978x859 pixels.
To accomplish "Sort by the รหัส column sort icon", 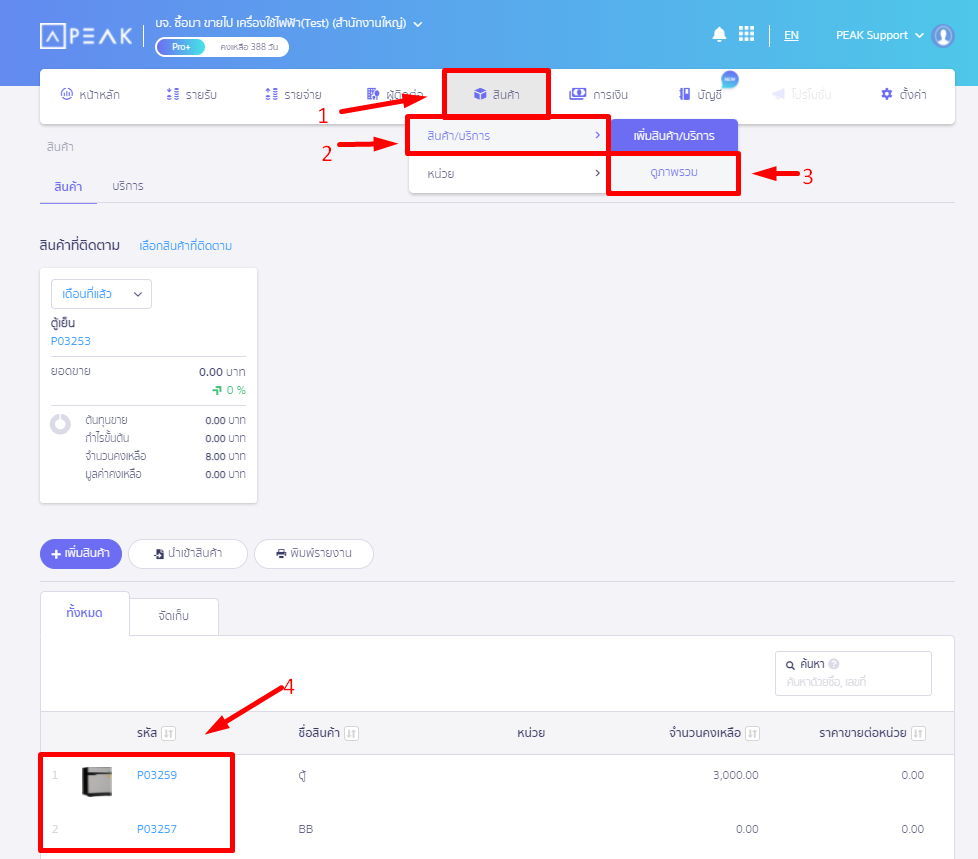I will point(169,734).
